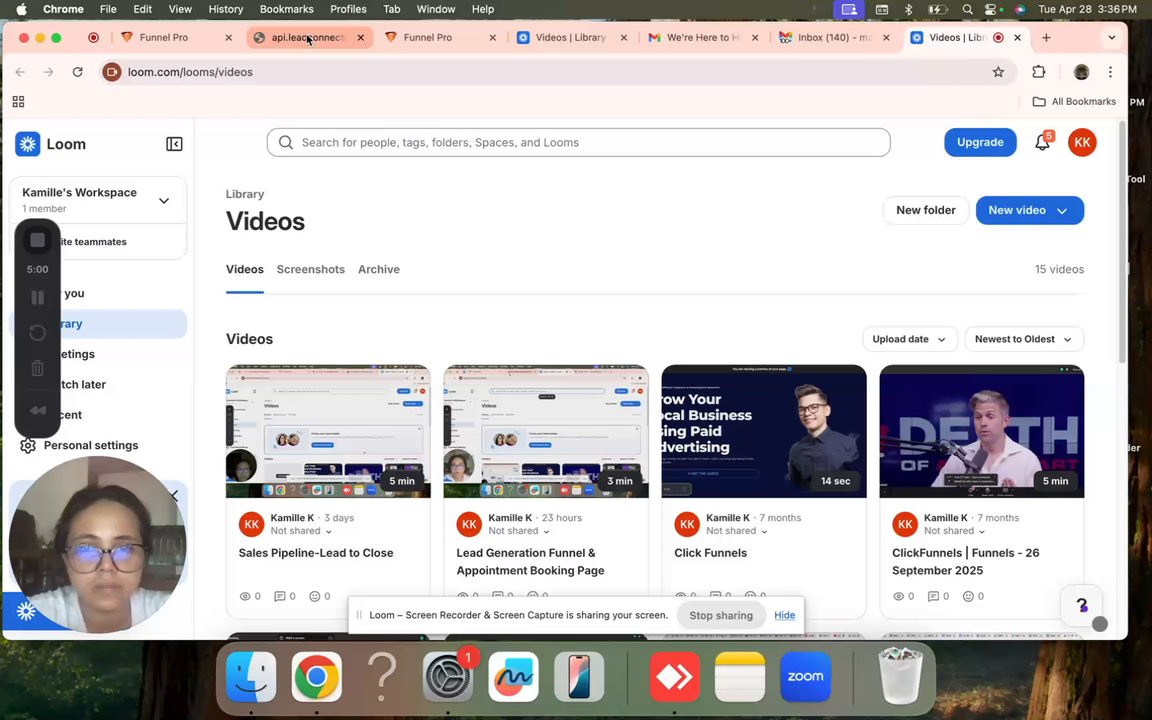The height and width of the screenshot is (720, 1152).
Task: Open the Sales Pipeline-Lead to Close thumbnail
Action: pos(328,431)
